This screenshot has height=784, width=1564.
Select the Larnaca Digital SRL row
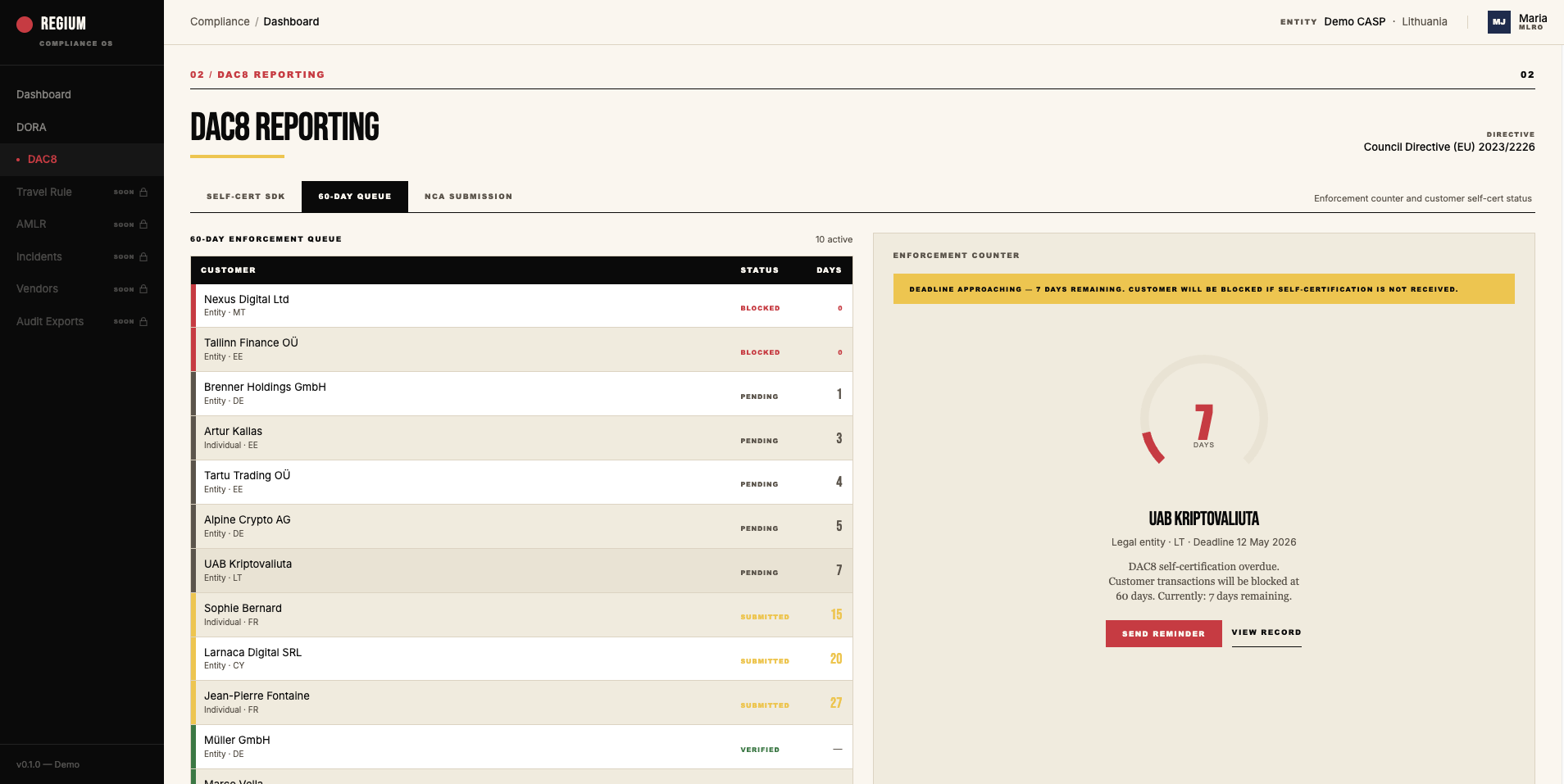tap(521, 659)
